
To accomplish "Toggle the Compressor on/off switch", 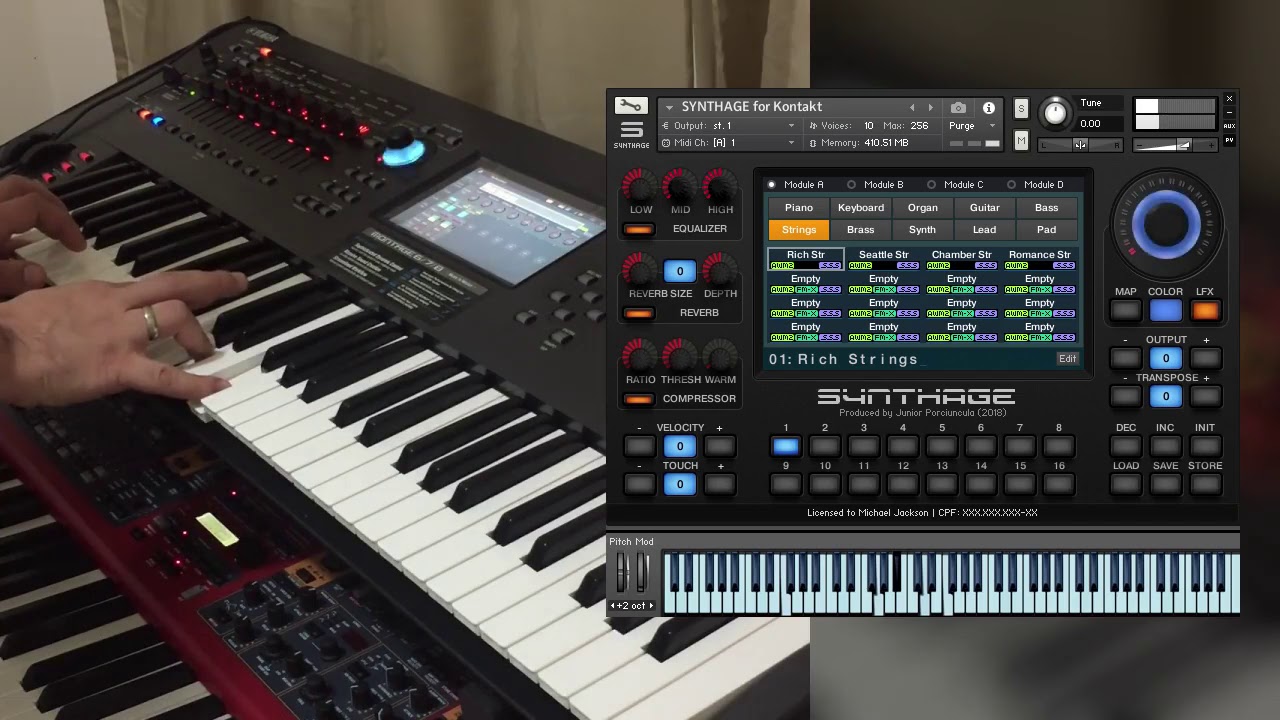I will pos(638,400).
